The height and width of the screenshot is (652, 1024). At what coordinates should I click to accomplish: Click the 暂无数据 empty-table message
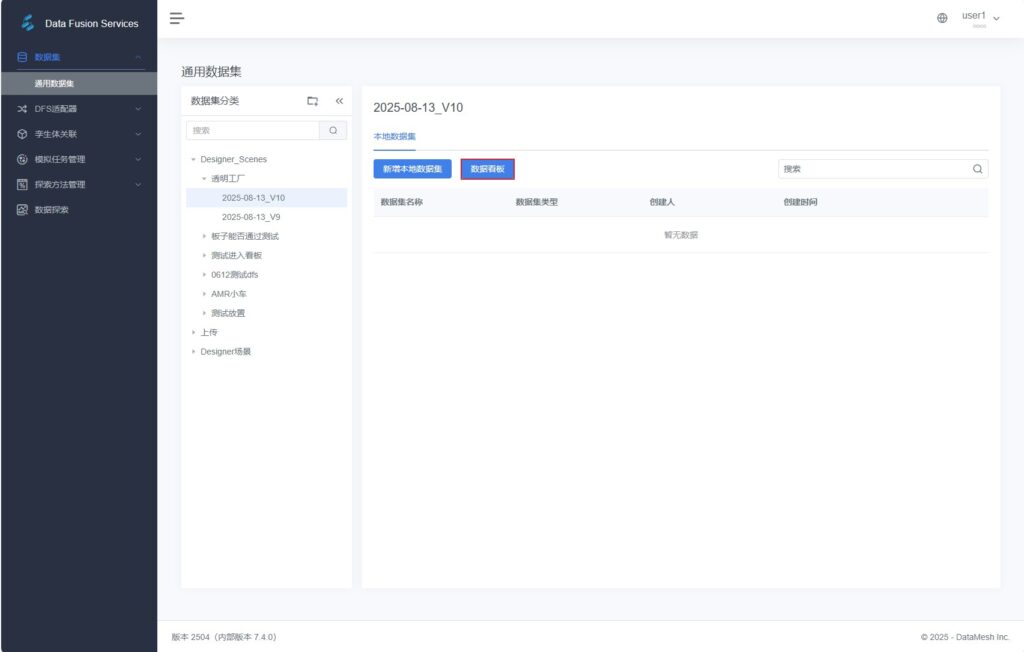[681, 235]
